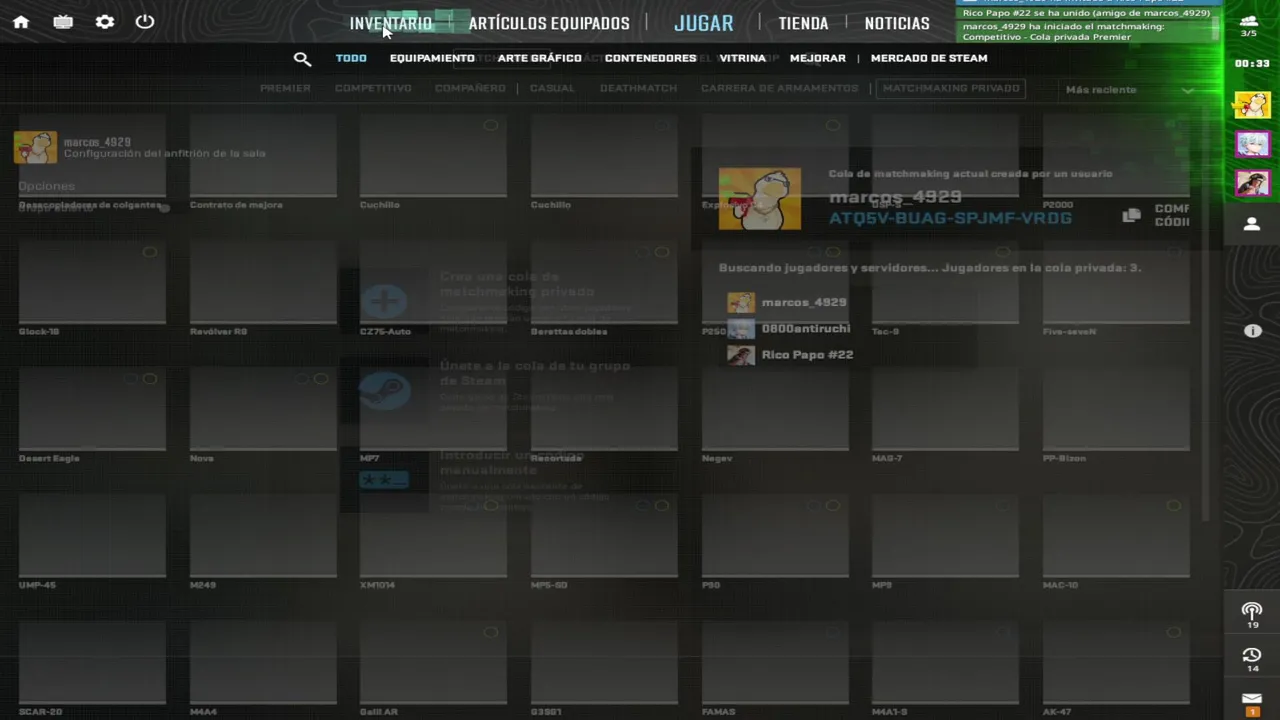
Task: Select 0800antiruchi name in queue list
Action: click(x=806, y=328)
